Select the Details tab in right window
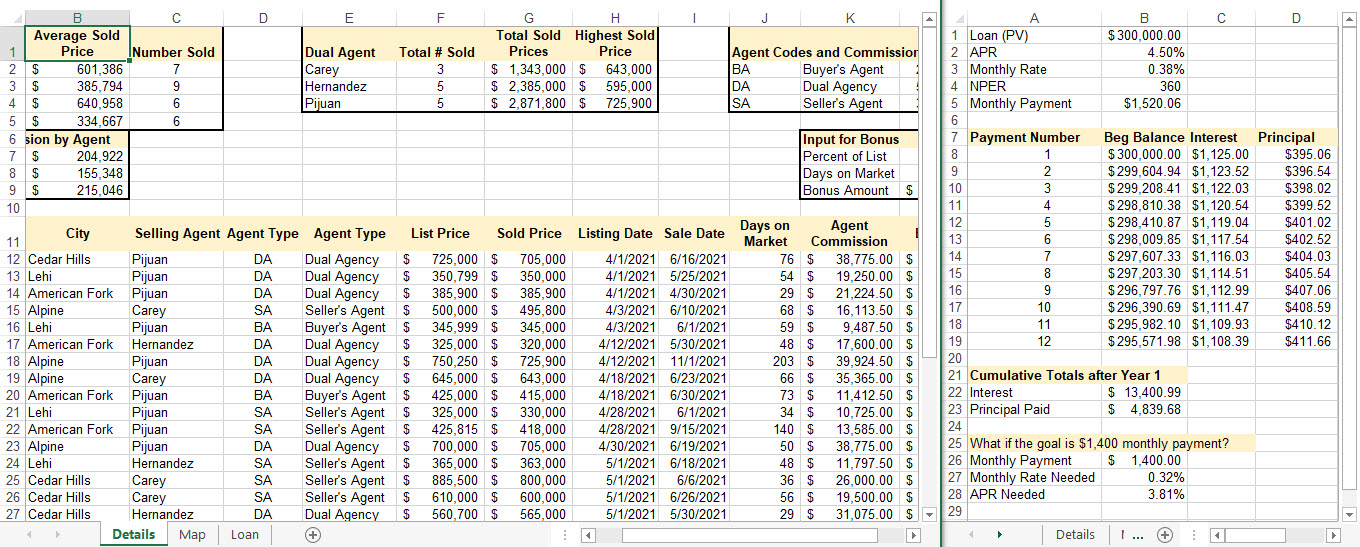The image size is (1360, 547). coord(1075,535)
